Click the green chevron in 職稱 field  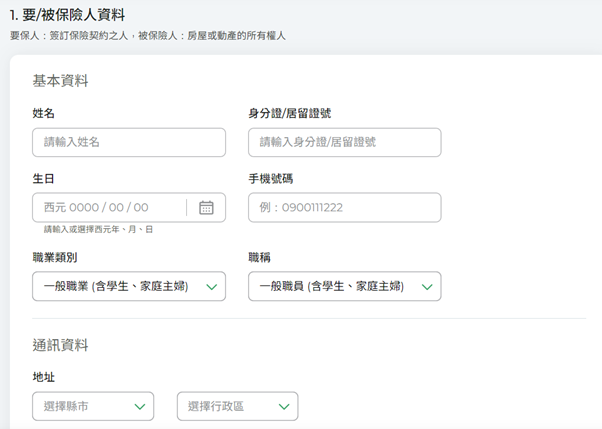(x=426, y=287)
